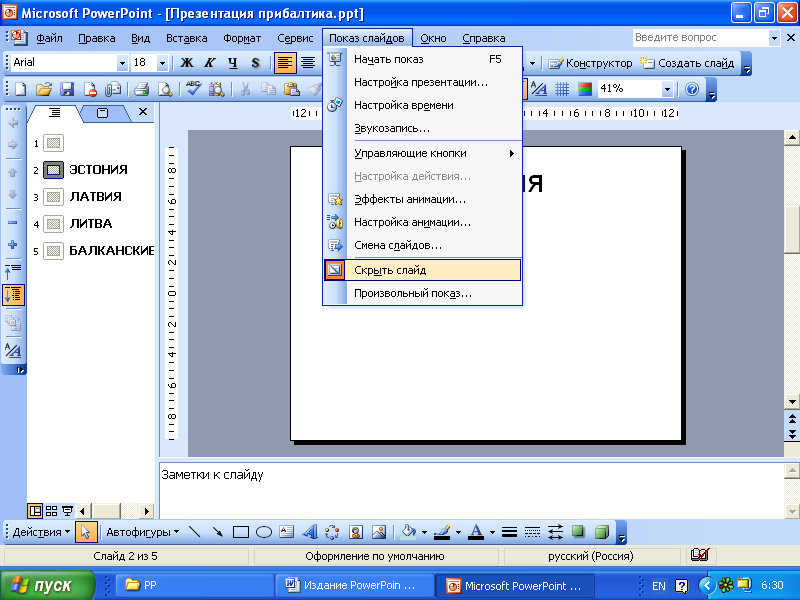Click the Print icon
Screen dimensions: 800x600
(x=141, y=89)
